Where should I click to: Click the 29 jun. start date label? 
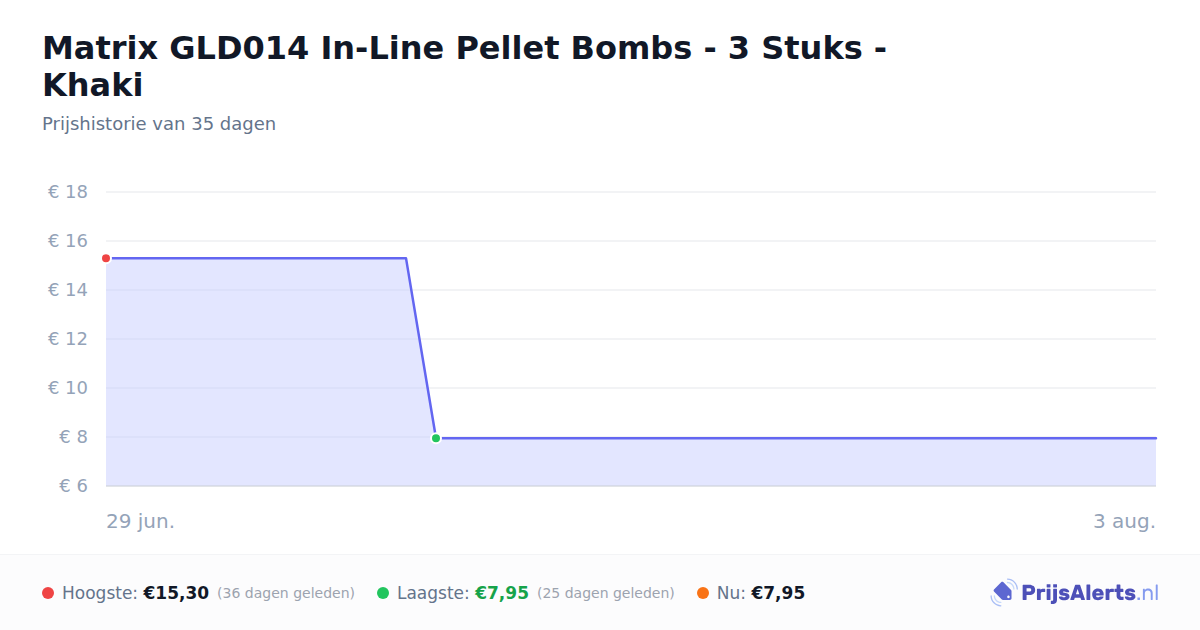tap(141, 522)
